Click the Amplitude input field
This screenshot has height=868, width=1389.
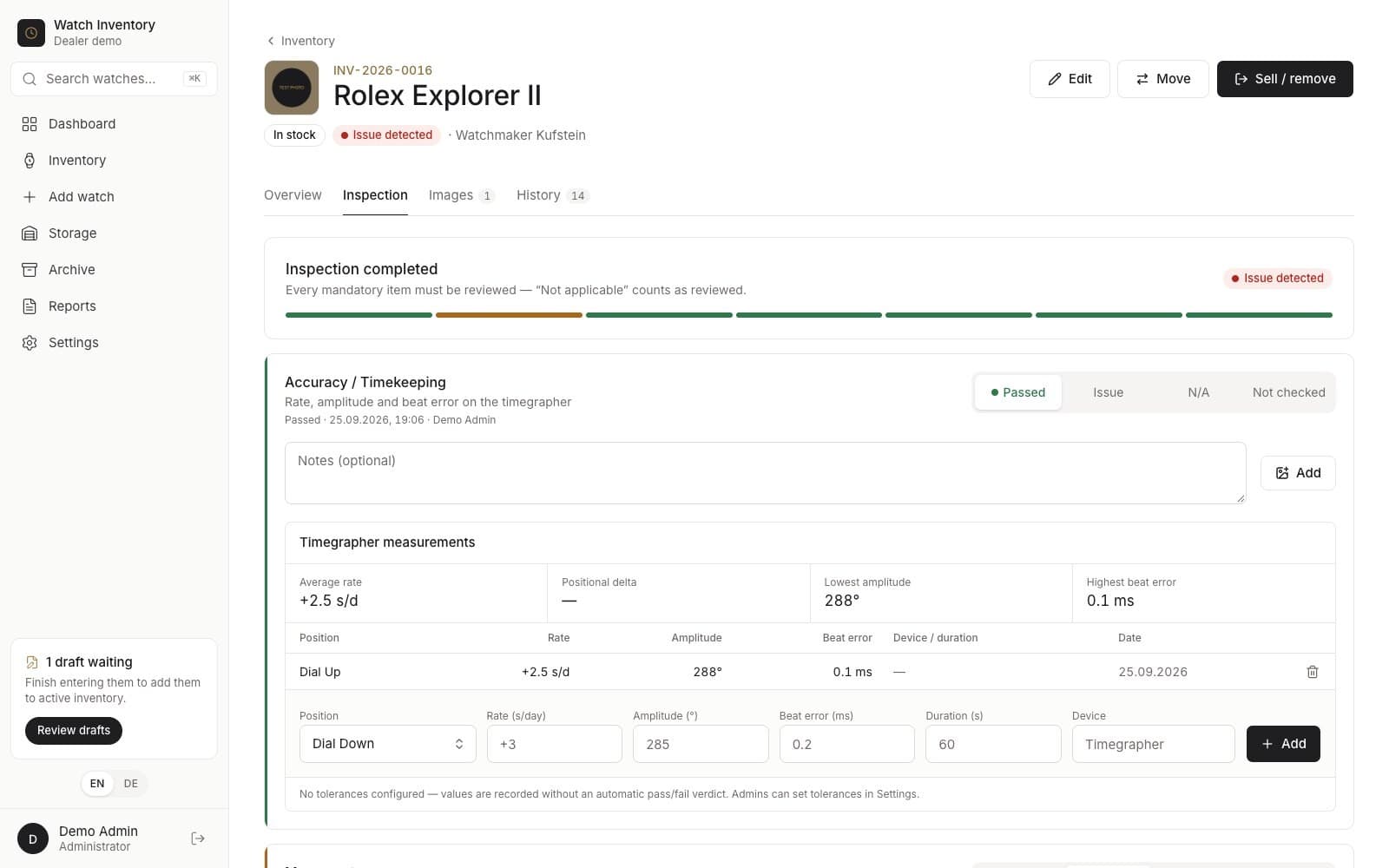point(701,744)
